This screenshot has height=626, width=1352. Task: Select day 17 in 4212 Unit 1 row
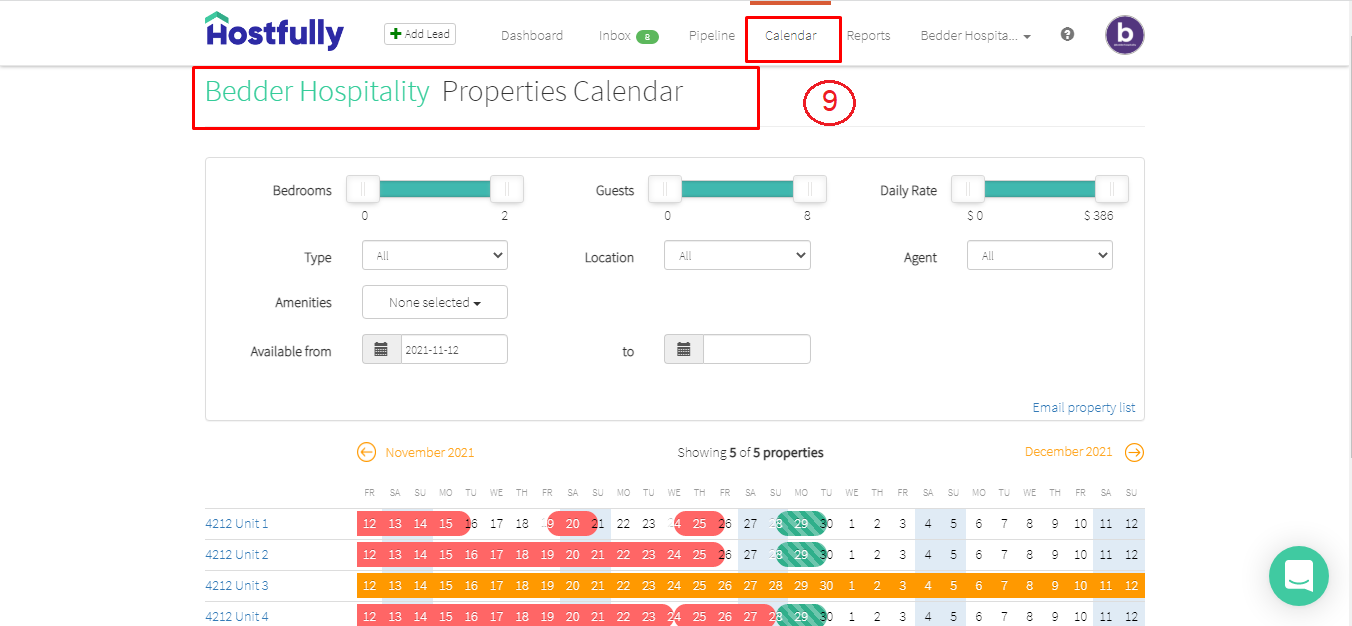[x=496, y=524]
